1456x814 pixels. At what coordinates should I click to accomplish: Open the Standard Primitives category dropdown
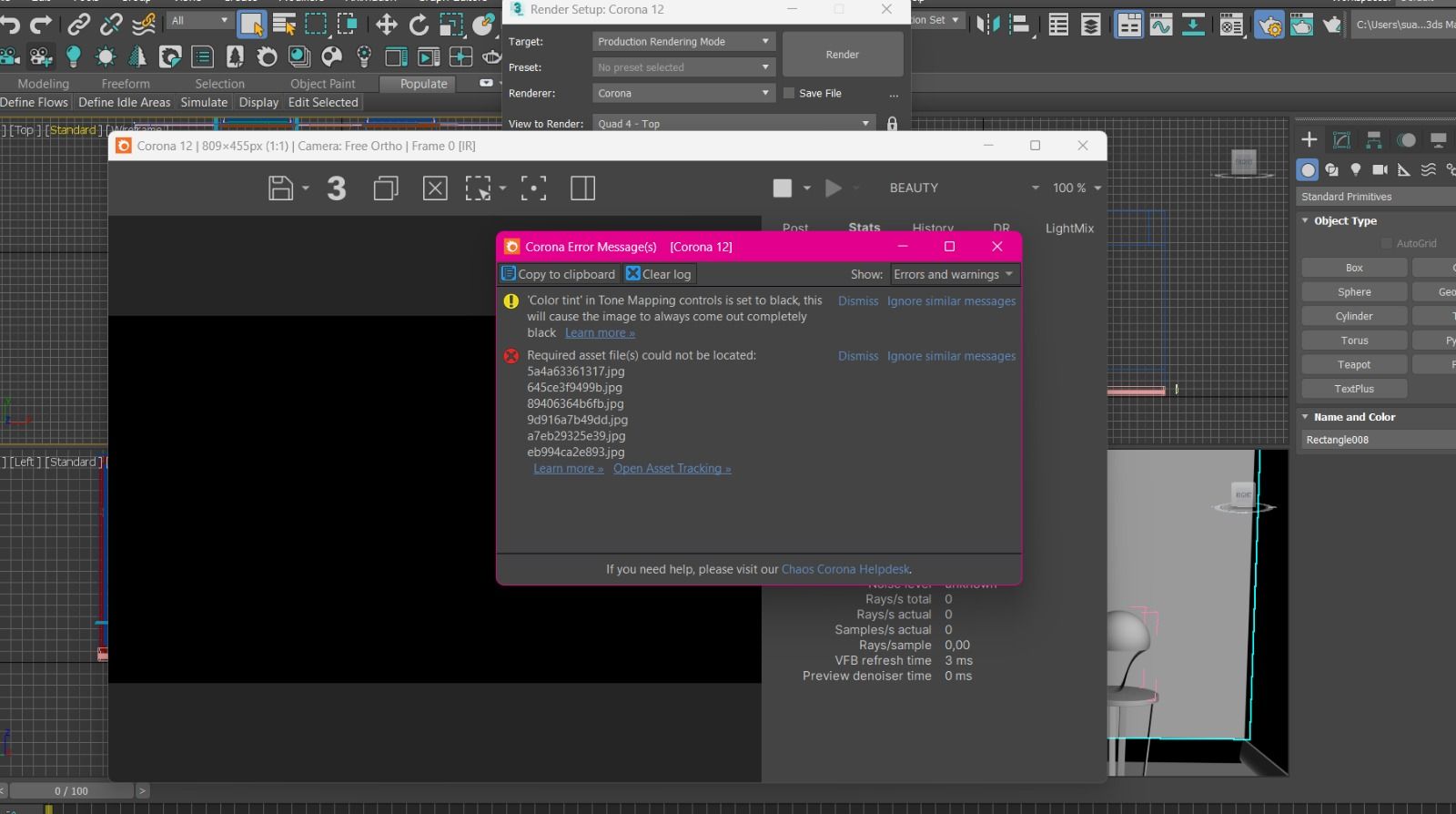pos(1376,197)
